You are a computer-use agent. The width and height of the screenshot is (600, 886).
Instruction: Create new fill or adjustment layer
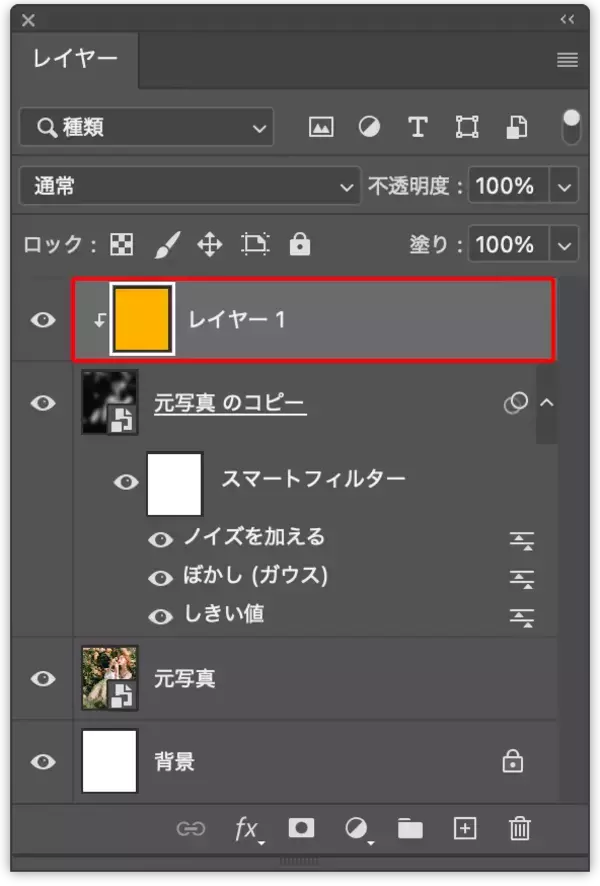pyautogui.click(x=357, y=829)
